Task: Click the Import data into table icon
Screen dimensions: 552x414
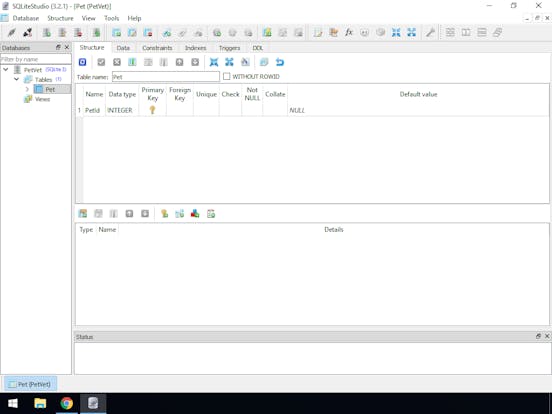Action: point(214,62)
